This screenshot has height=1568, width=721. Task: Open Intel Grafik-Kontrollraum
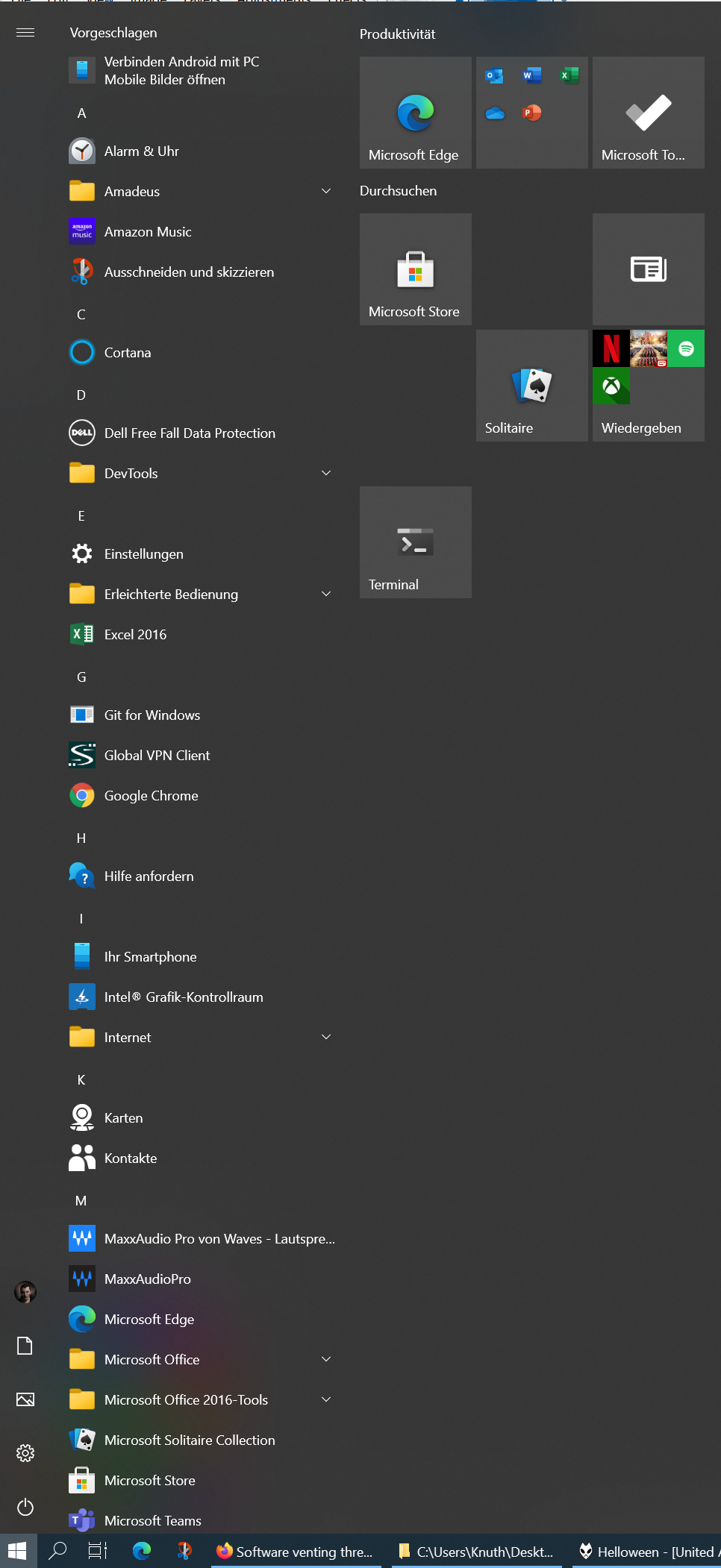click(x=202, y=997)
